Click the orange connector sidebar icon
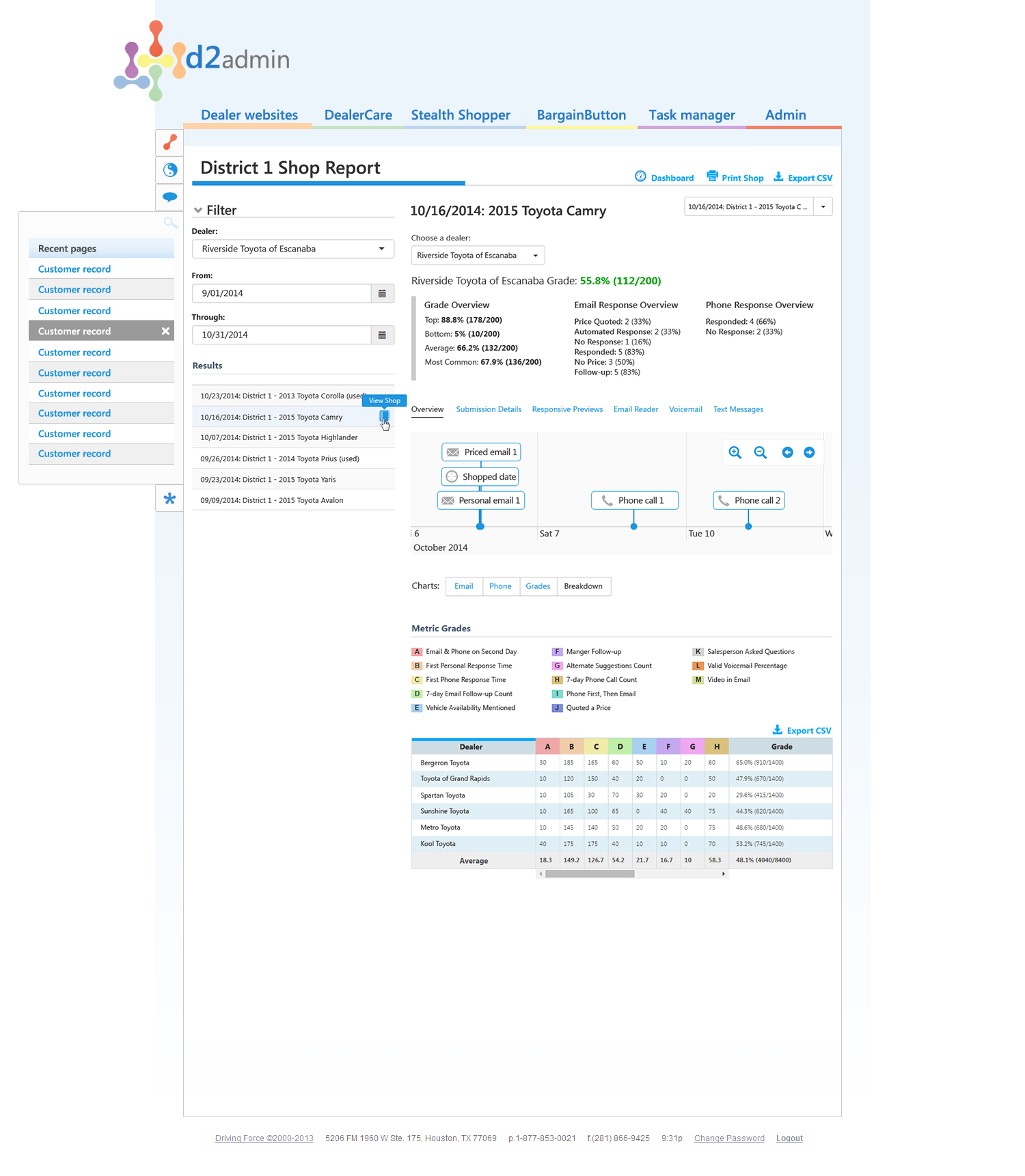The height and width of the screenshot is (1176, 1025). 170,142
